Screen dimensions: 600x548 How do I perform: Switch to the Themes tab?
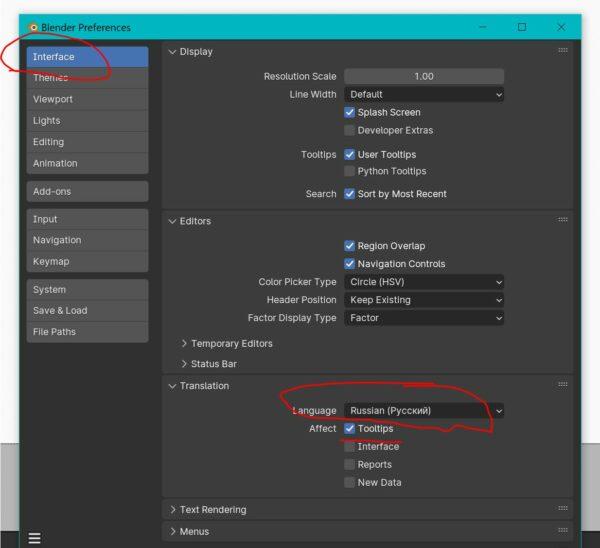[x=88, y=78]
